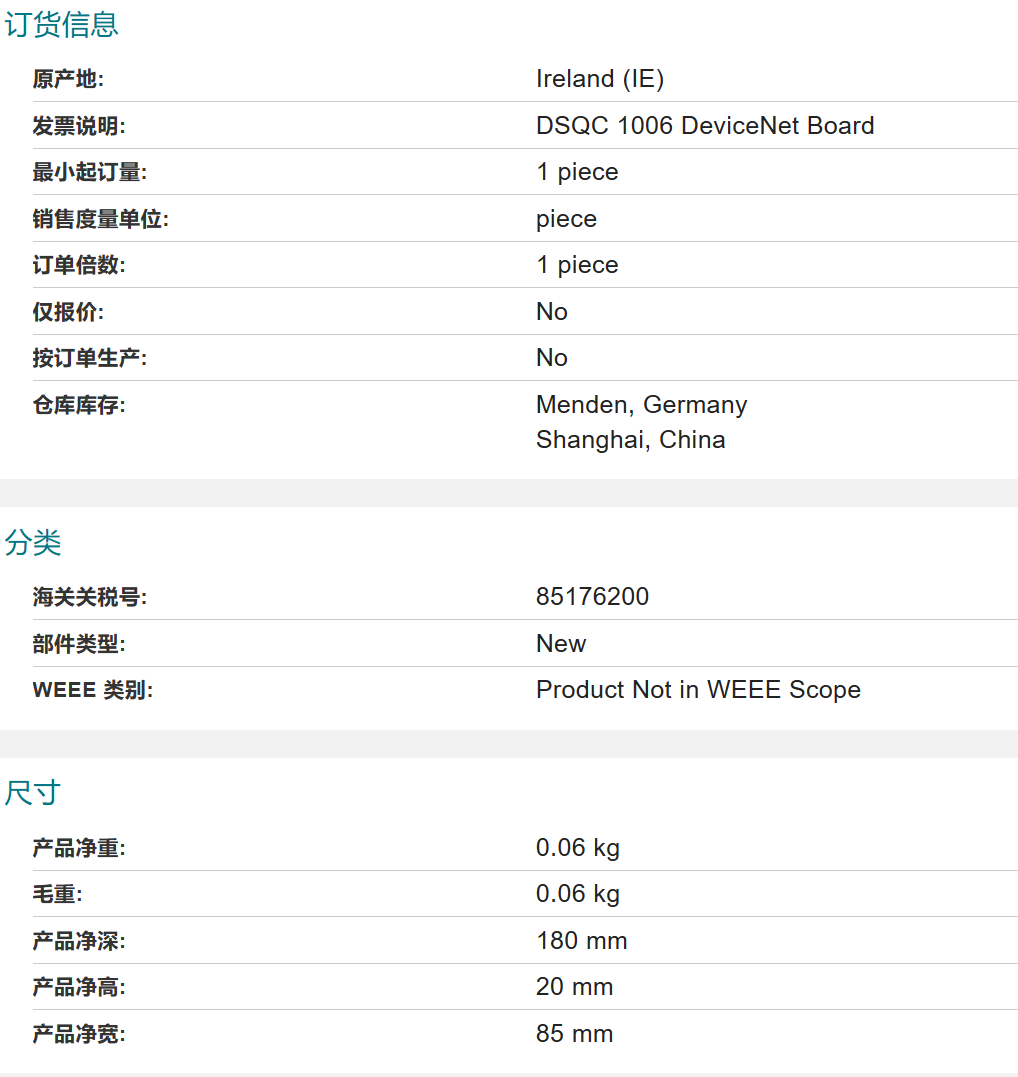Click the 海关关税号 label
This screenshot has height=1077, width=1018.
(90, 598)
